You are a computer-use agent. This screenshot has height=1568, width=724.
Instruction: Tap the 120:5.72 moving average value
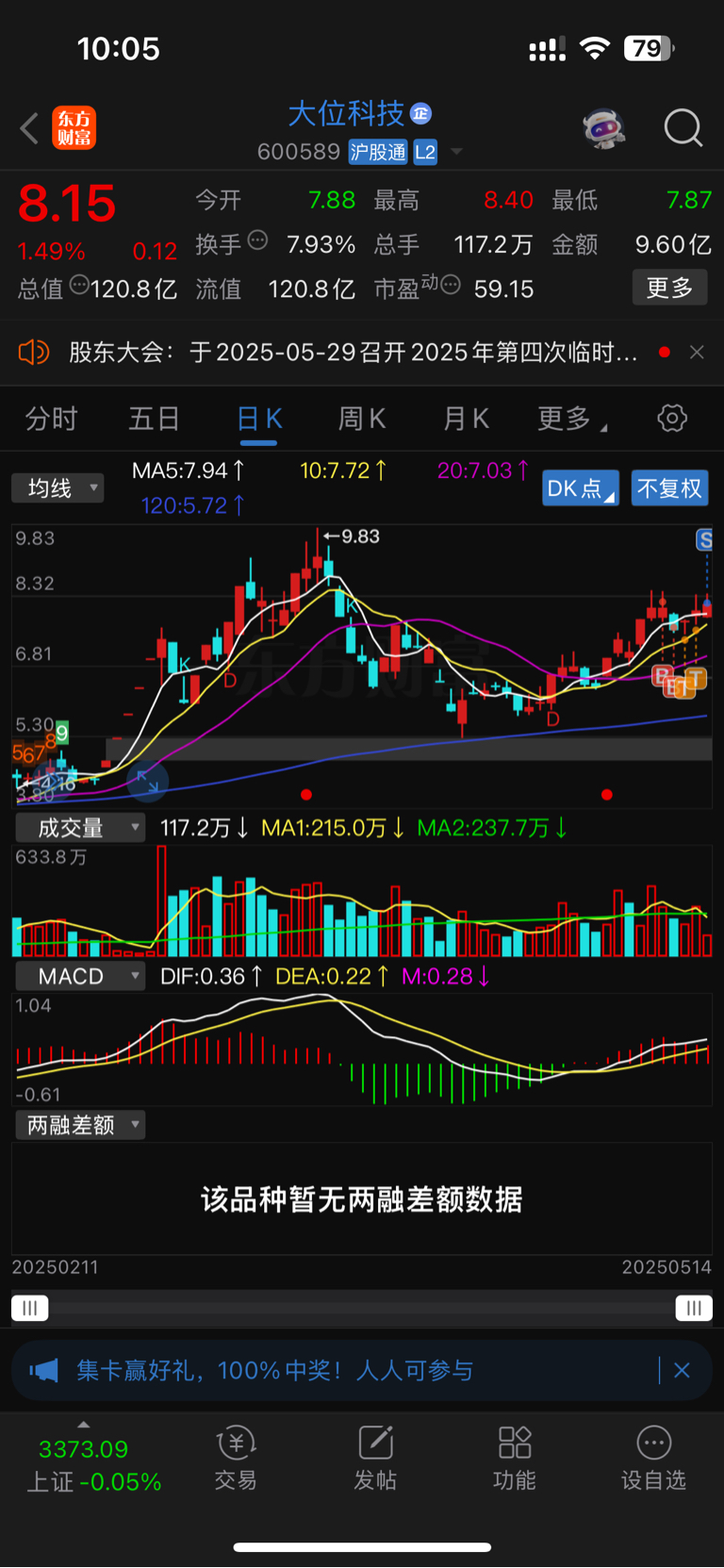[x=193, y=505]
